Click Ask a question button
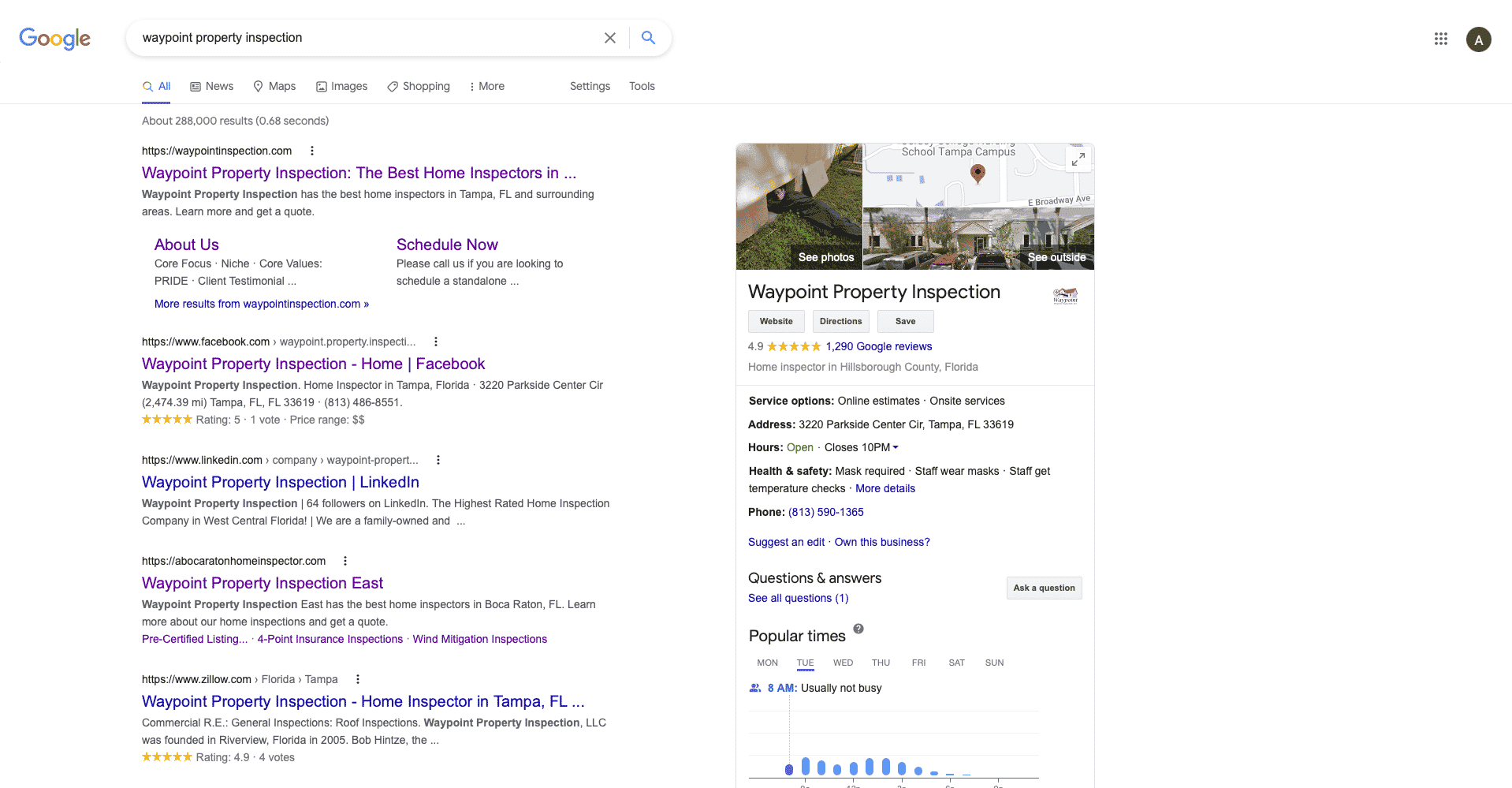This screenshot has width=1512, height=788. coord(1044,588)
